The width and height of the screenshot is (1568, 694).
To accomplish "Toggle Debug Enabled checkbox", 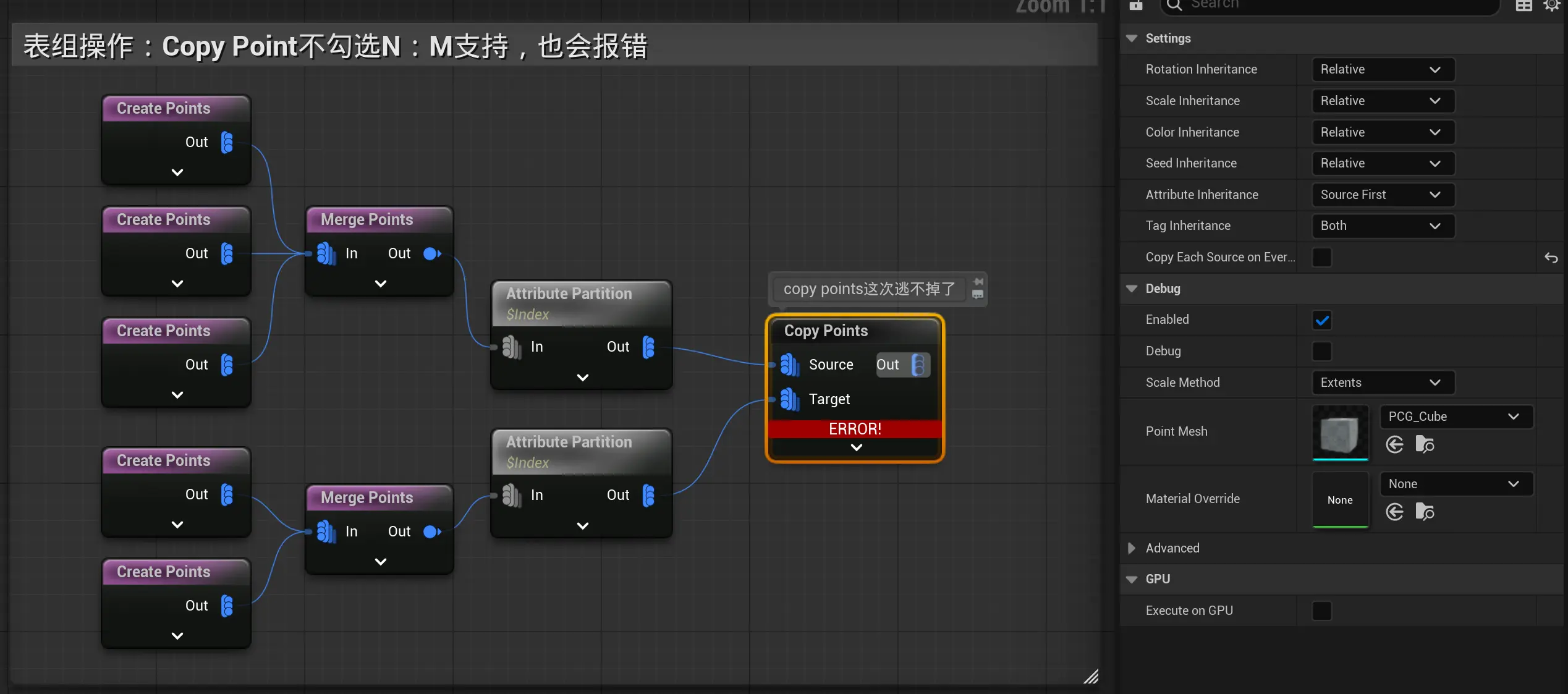I will pyautogui.click(x=1321, y=320).
